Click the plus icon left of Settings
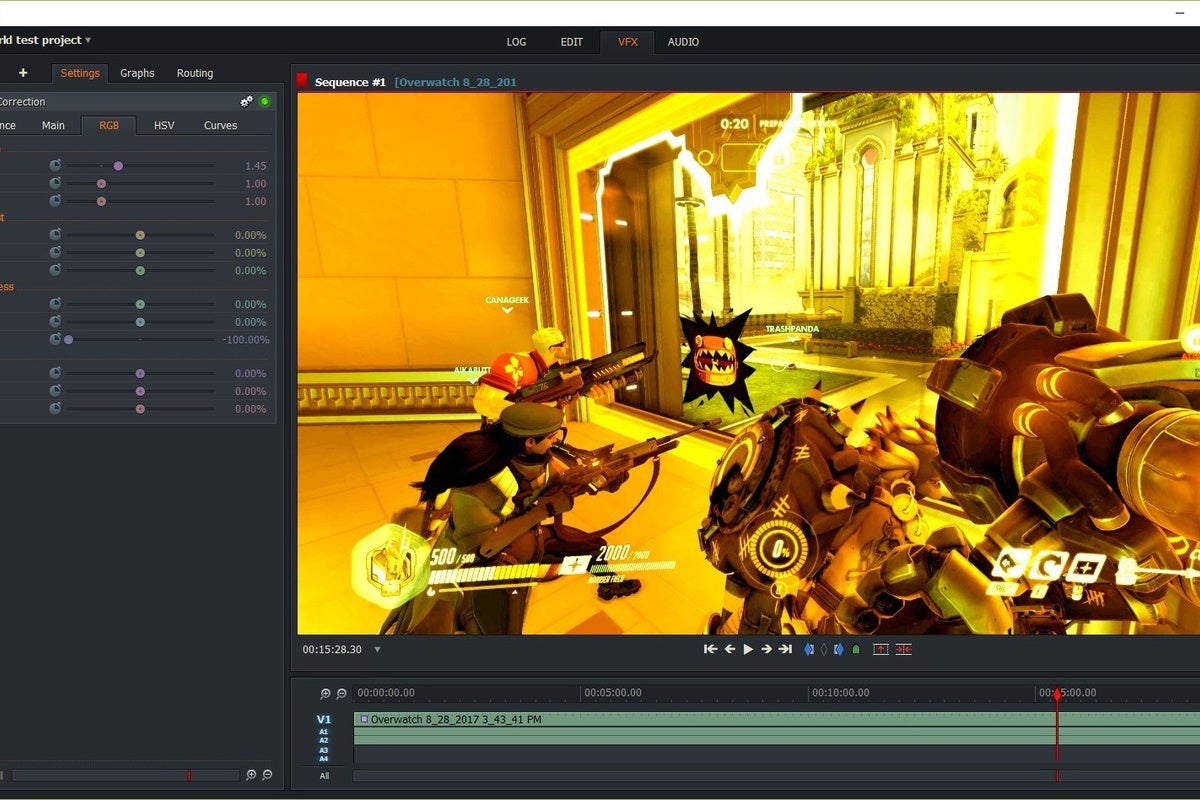This screenshot has height=800, width=1200. pos(23,73)
